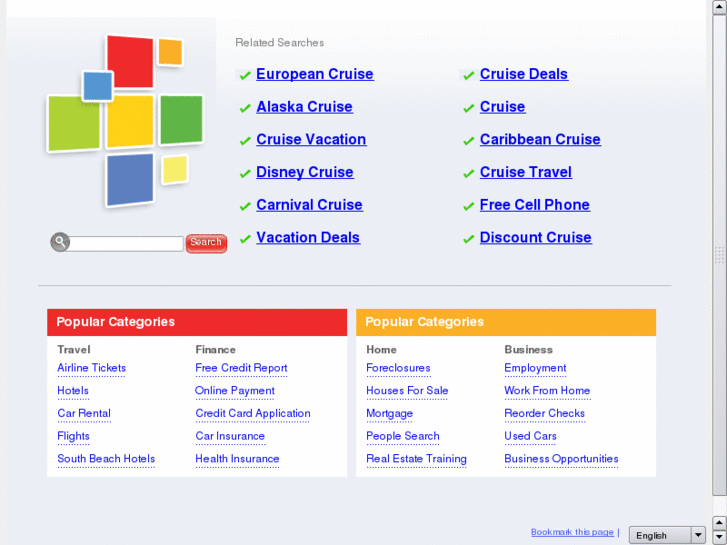Click the checkmark beside Cruise Vacation
Image resolution: width=727 pixels, height=545 pixels.
(x=245, y=141)
